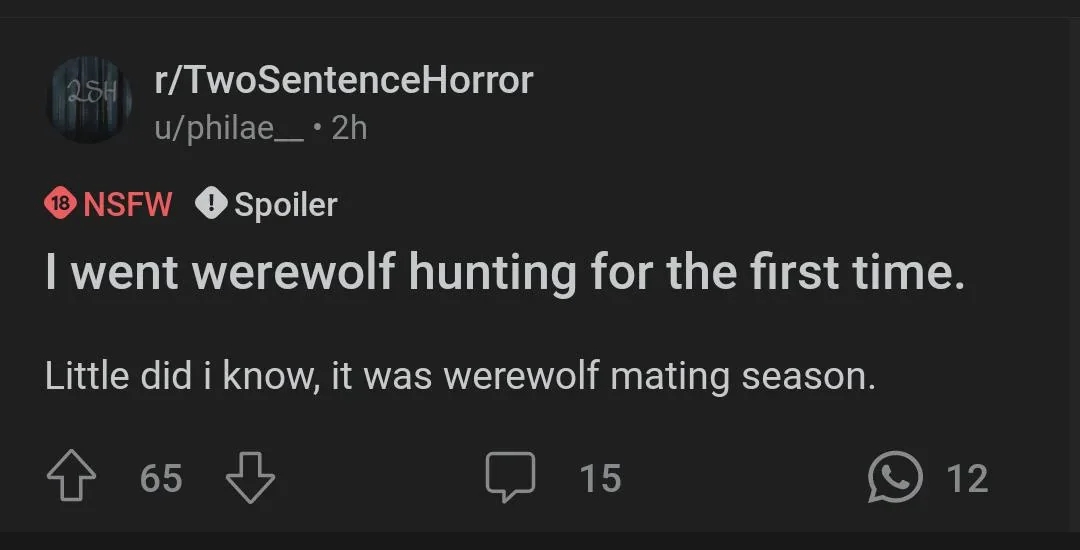
Task: Click the 2h post timestamp
Action: [349, 128]
